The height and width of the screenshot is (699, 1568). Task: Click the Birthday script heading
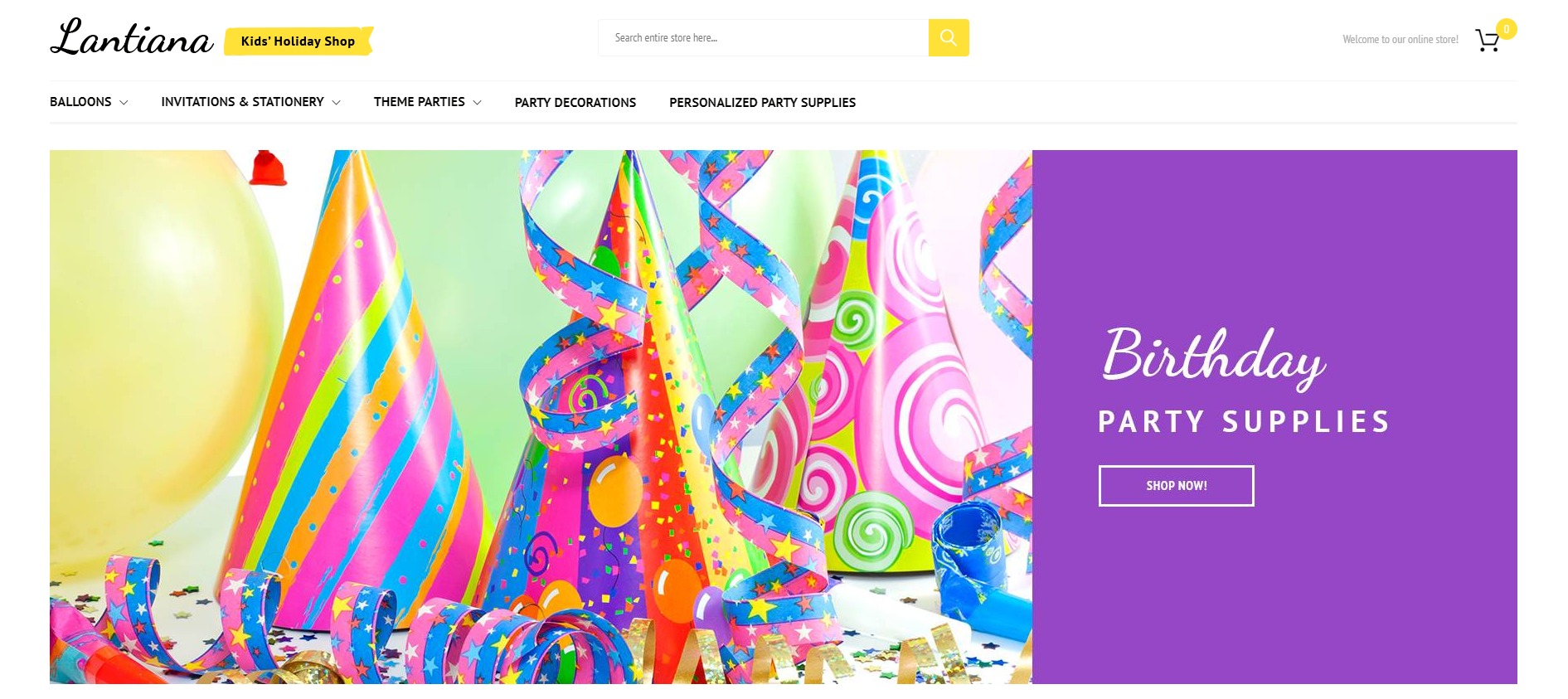click(1213, 358)
